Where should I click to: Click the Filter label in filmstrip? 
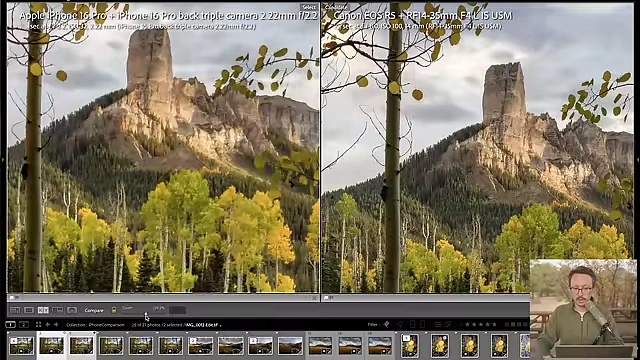pos(372,324)
